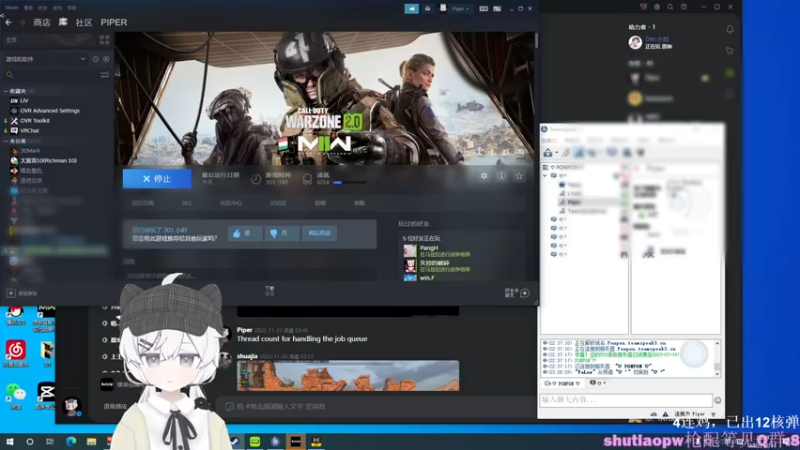
Task: Click the favorite star icon
Action: click(519, 176)
